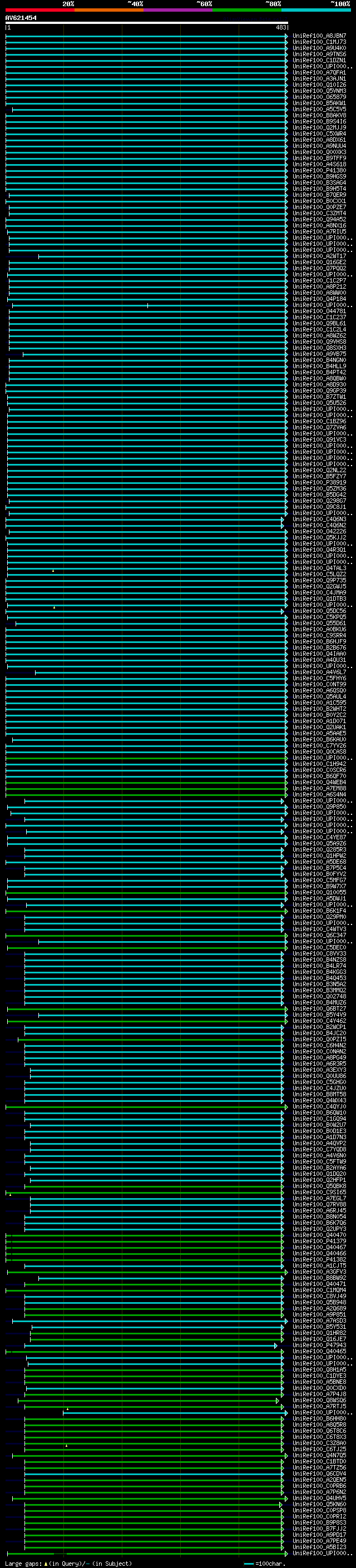
Task: Open UniRef100_B9TFF9 entry
Action: click(x=319, y=159)
